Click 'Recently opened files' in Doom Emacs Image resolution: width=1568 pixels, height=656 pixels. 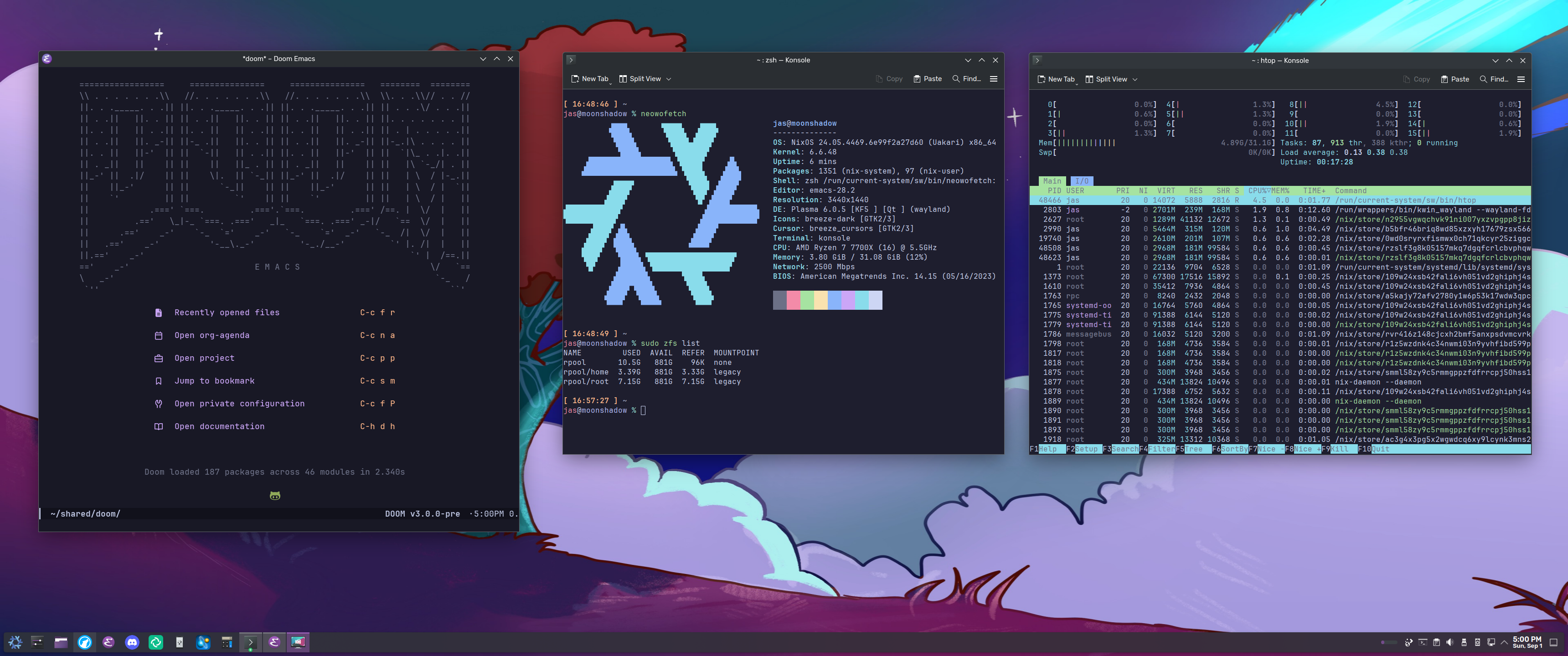coord(227,313)
